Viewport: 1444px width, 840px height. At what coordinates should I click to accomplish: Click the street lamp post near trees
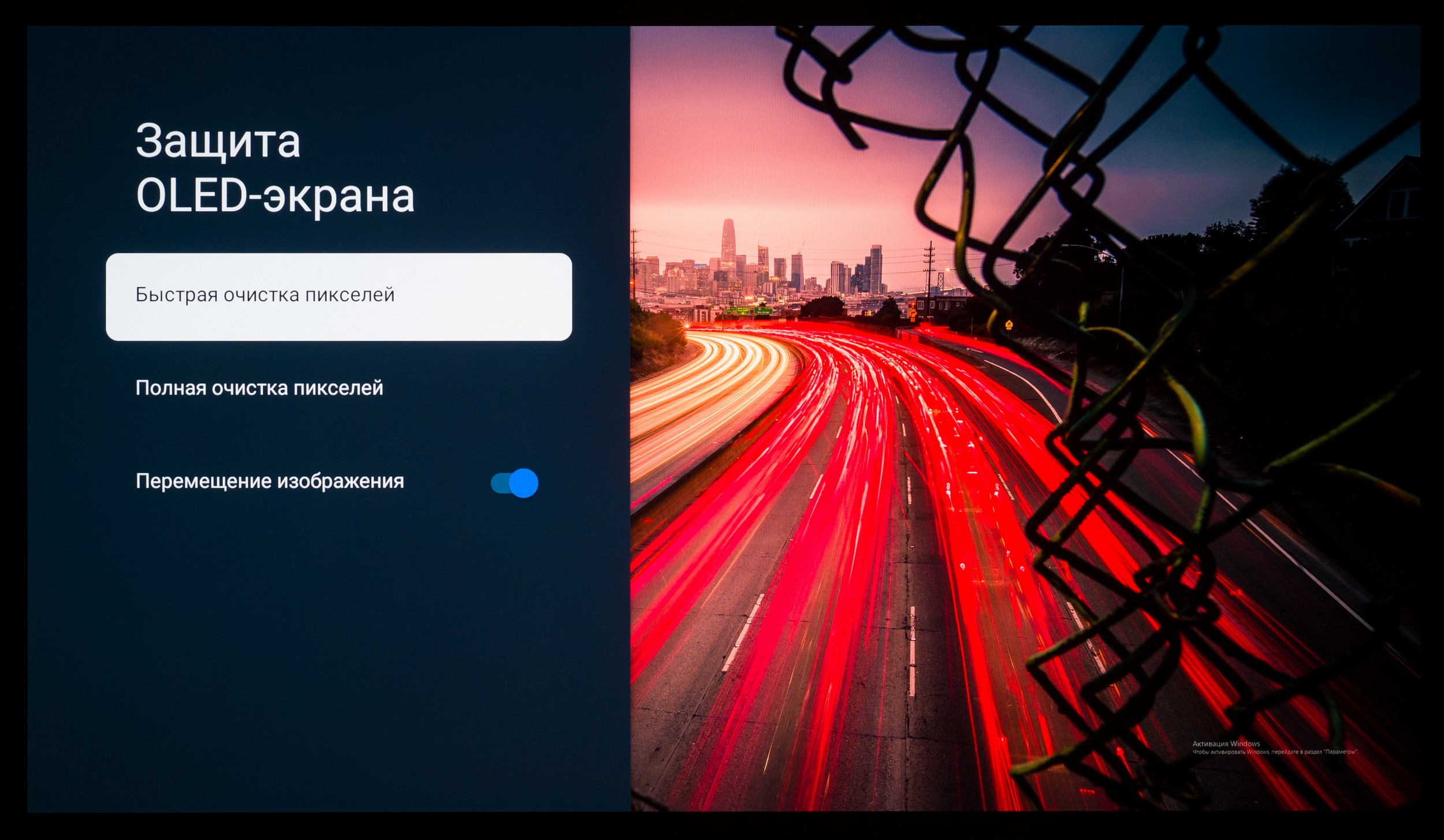tap(1121, 294)
